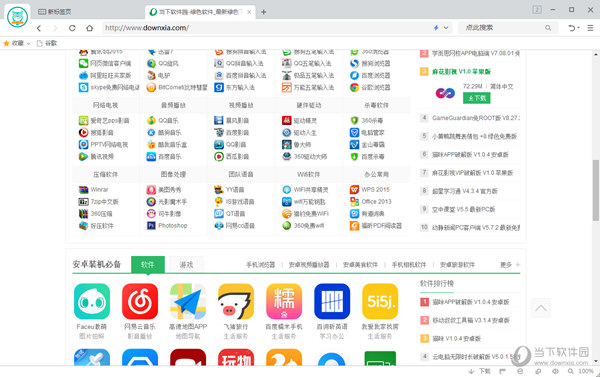The image size is (600, 377).
Task: Click the scrollbar up arrow
Action: click(x=596, y=54)
